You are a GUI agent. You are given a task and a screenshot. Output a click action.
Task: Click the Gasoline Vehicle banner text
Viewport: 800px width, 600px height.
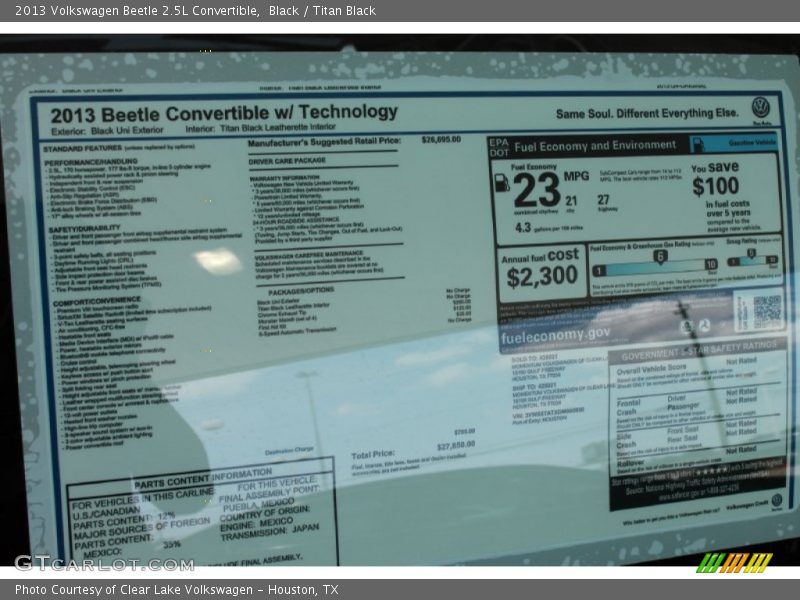(752, 143)
